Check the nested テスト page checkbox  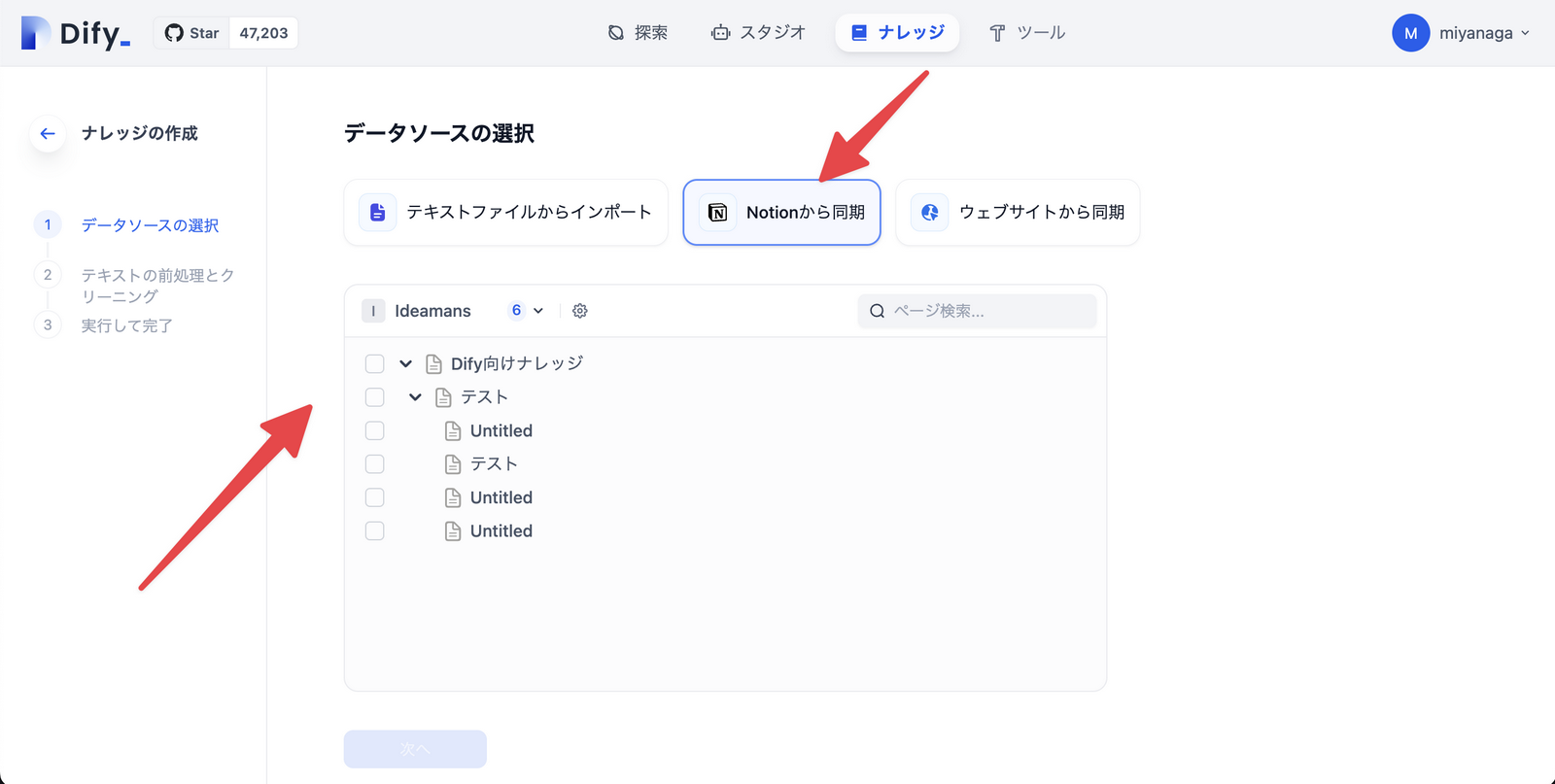374,464
